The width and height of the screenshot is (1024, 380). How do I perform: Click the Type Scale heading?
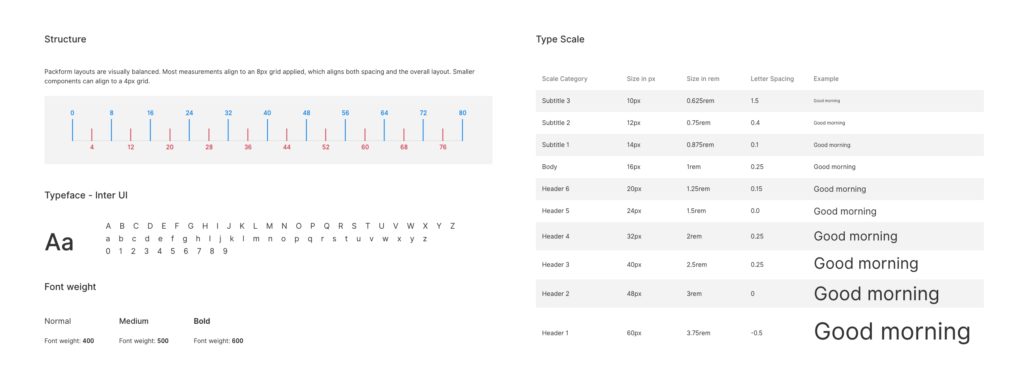coord(560,39)
